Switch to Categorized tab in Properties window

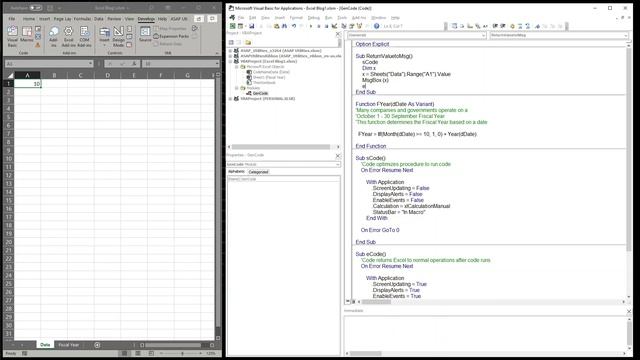click(x=258, y=172)
